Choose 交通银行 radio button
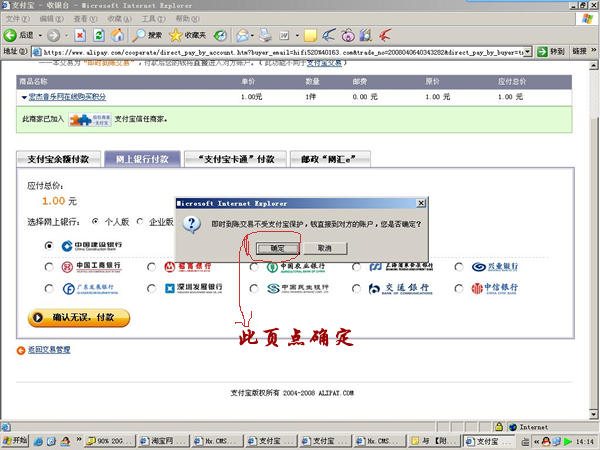600x450 pixels. pyautogui.click(x=357, y=289)
